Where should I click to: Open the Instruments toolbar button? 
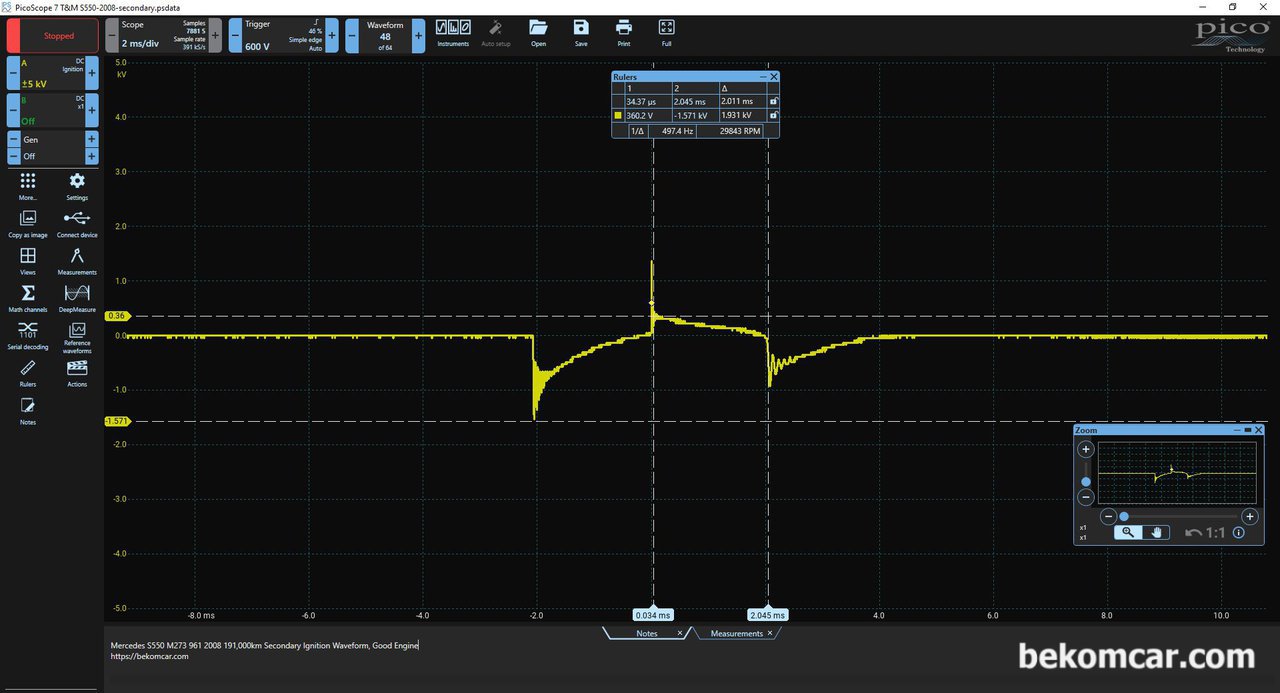coord(453,32)
